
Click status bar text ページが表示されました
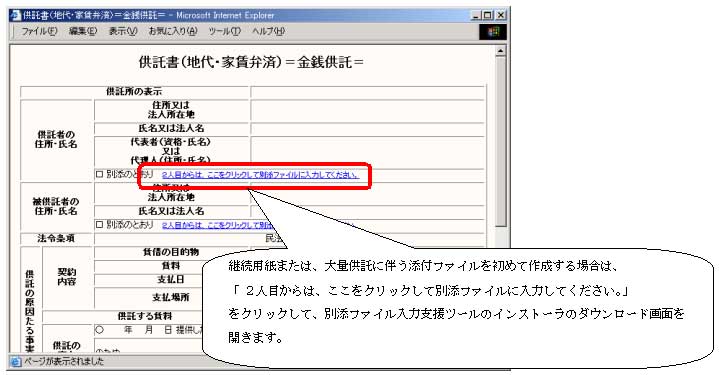[x=64, y=362]
